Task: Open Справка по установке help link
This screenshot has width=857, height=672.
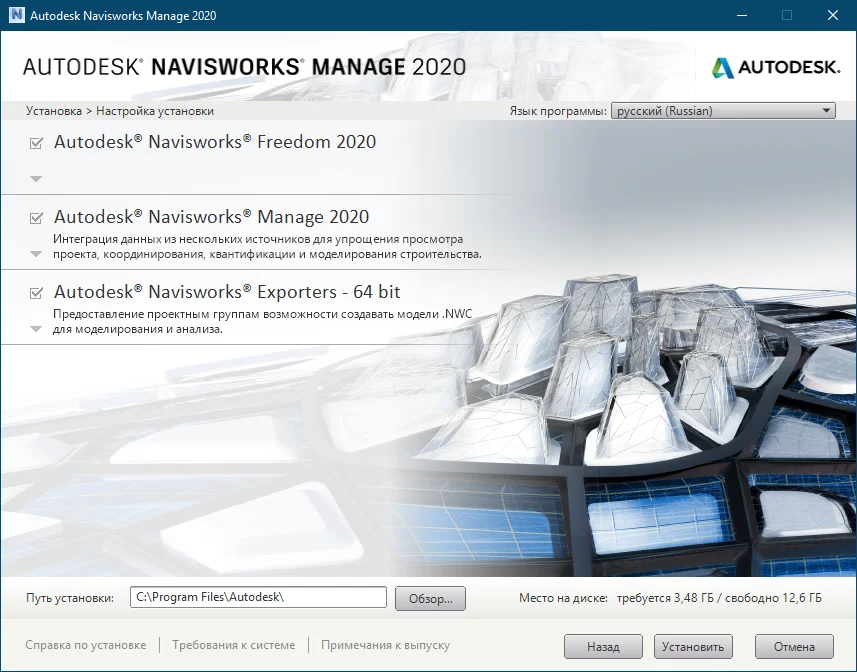Action: [86, 646]
